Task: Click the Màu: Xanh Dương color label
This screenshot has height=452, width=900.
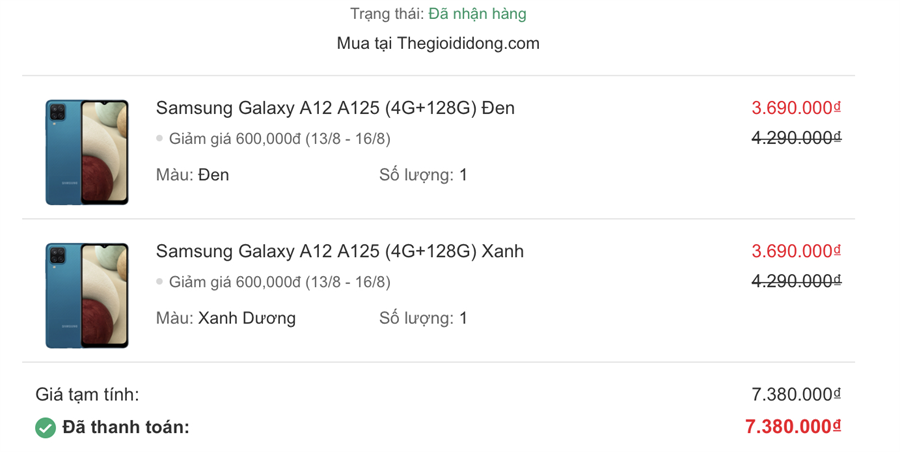Action: click(226, 318)
